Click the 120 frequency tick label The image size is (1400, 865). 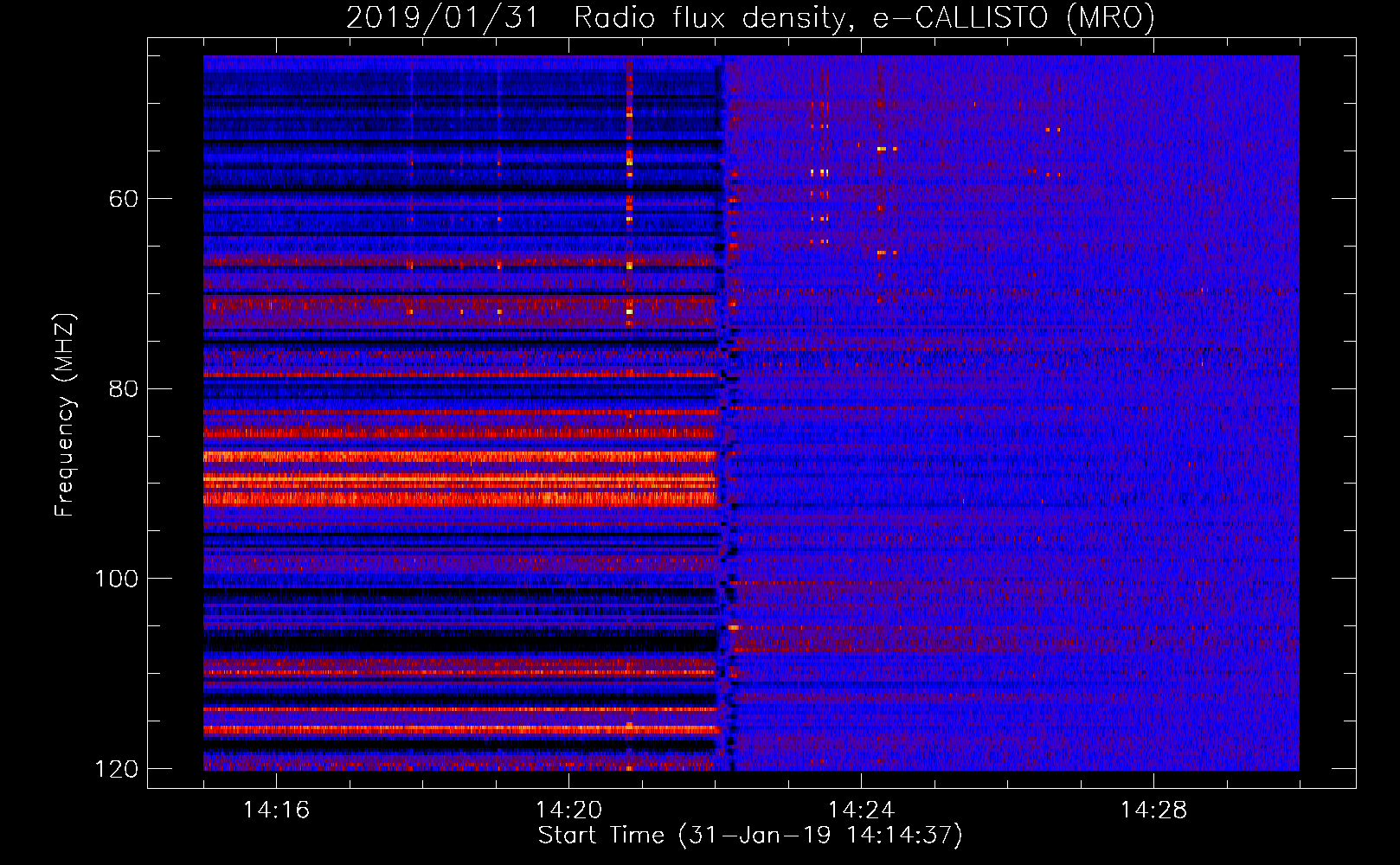(116, 769)
